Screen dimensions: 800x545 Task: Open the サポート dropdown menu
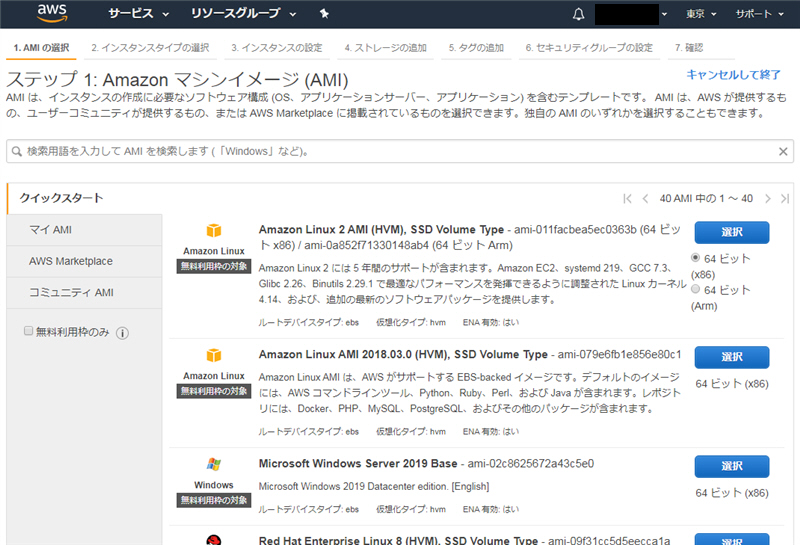click(759, 14)
